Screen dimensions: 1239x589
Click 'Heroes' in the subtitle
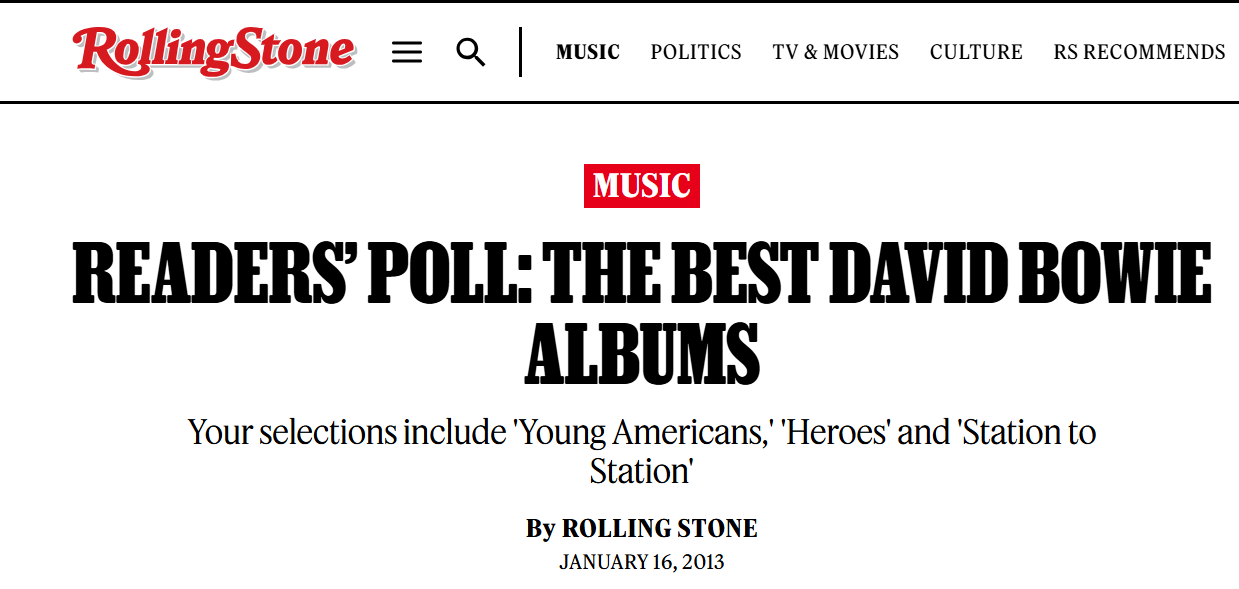pos(835,432)
